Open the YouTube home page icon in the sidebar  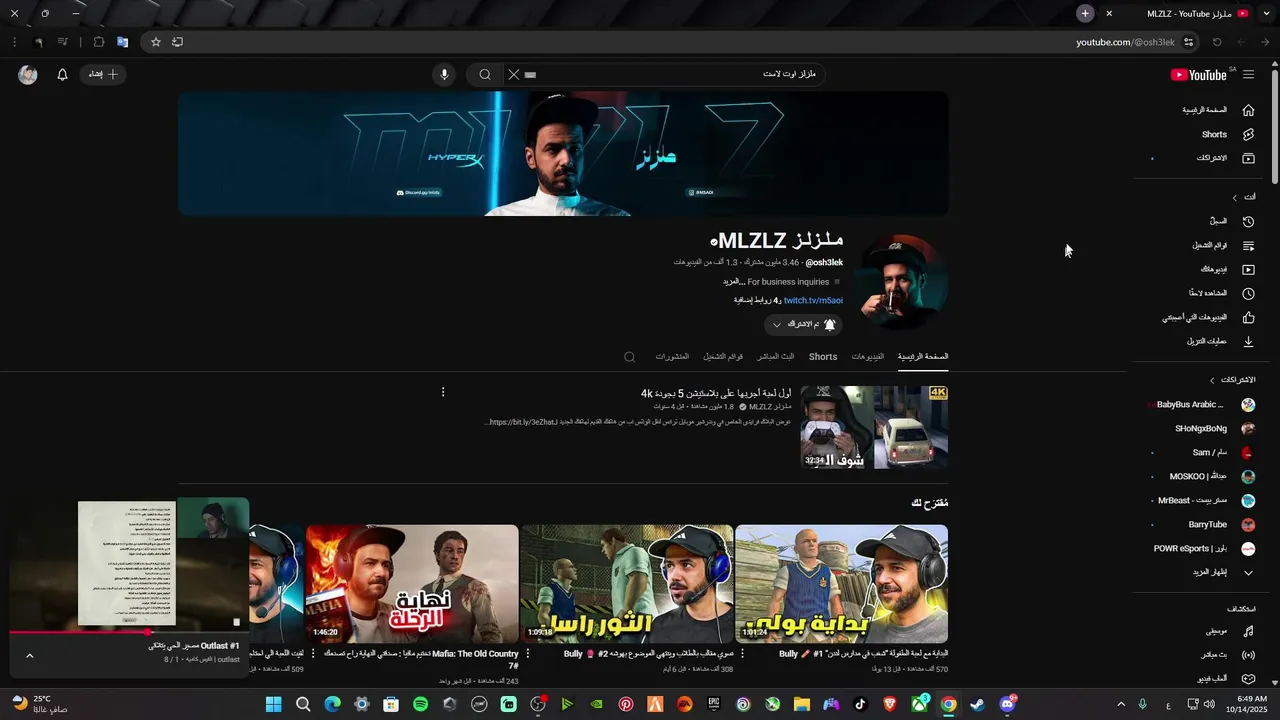[1248, 110]
